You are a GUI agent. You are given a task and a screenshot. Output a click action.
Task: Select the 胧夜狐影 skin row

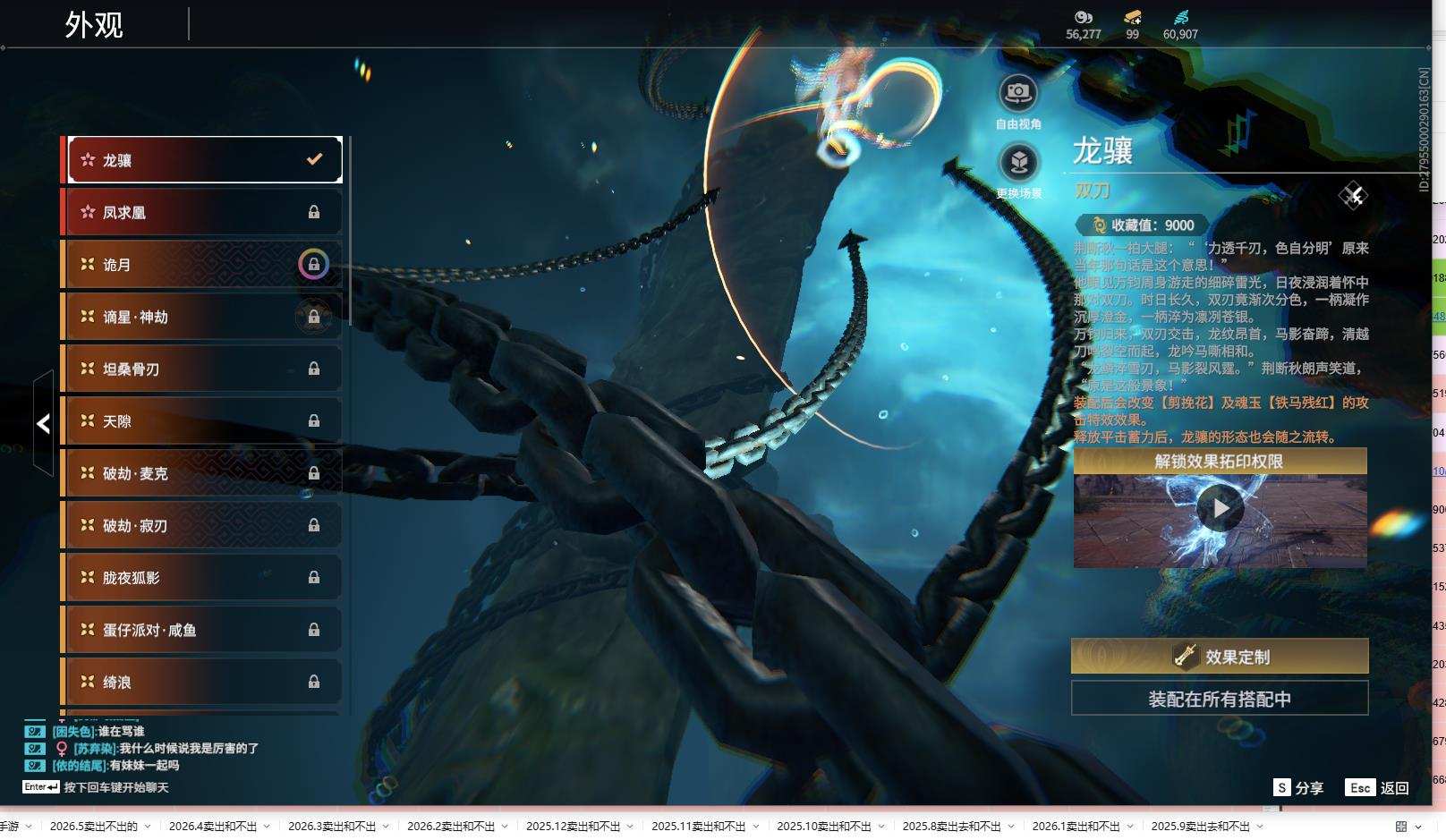tap(201, 578)
